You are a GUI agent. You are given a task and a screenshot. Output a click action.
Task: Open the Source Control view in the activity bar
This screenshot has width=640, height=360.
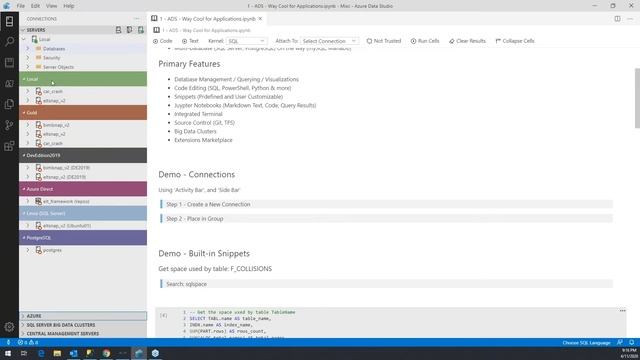[9, 125]
